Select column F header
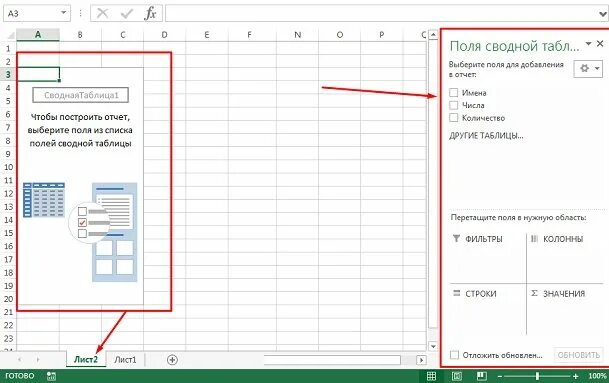The width and height of the screenshot is (609, 383). tap(249, 35)
